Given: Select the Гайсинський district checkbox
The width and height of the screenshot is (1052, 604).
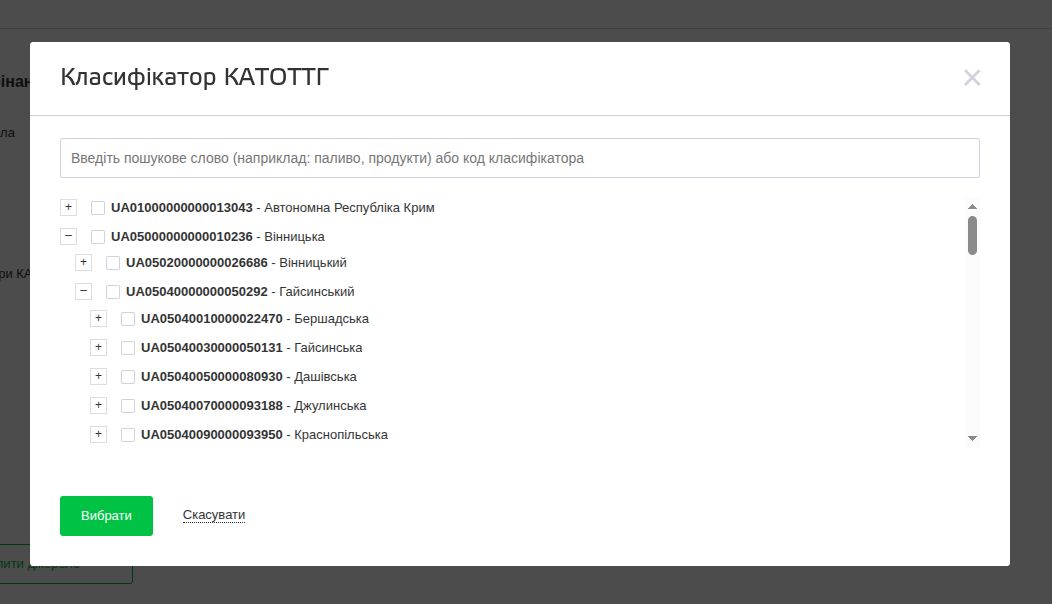Looking at the screenshot, I should coord(113,292).
